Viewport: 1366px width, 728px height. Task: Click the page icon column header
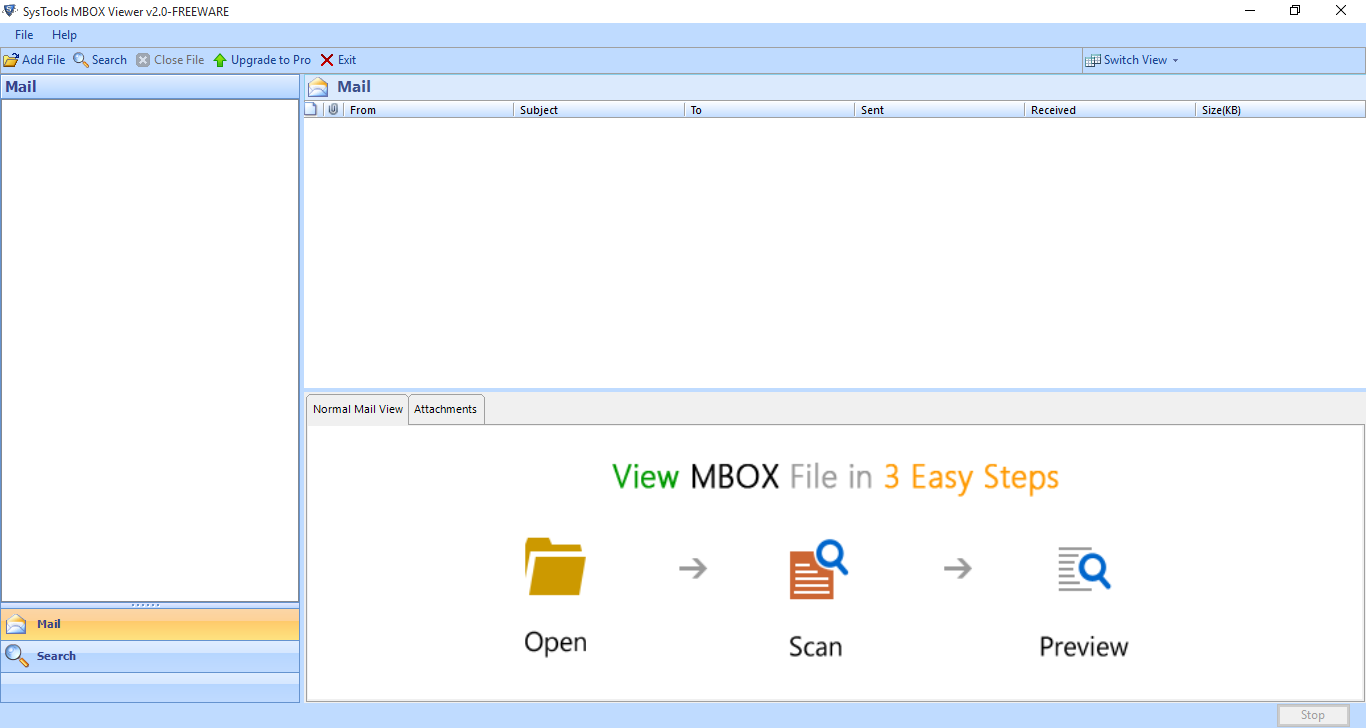click(x=311, y=110)
